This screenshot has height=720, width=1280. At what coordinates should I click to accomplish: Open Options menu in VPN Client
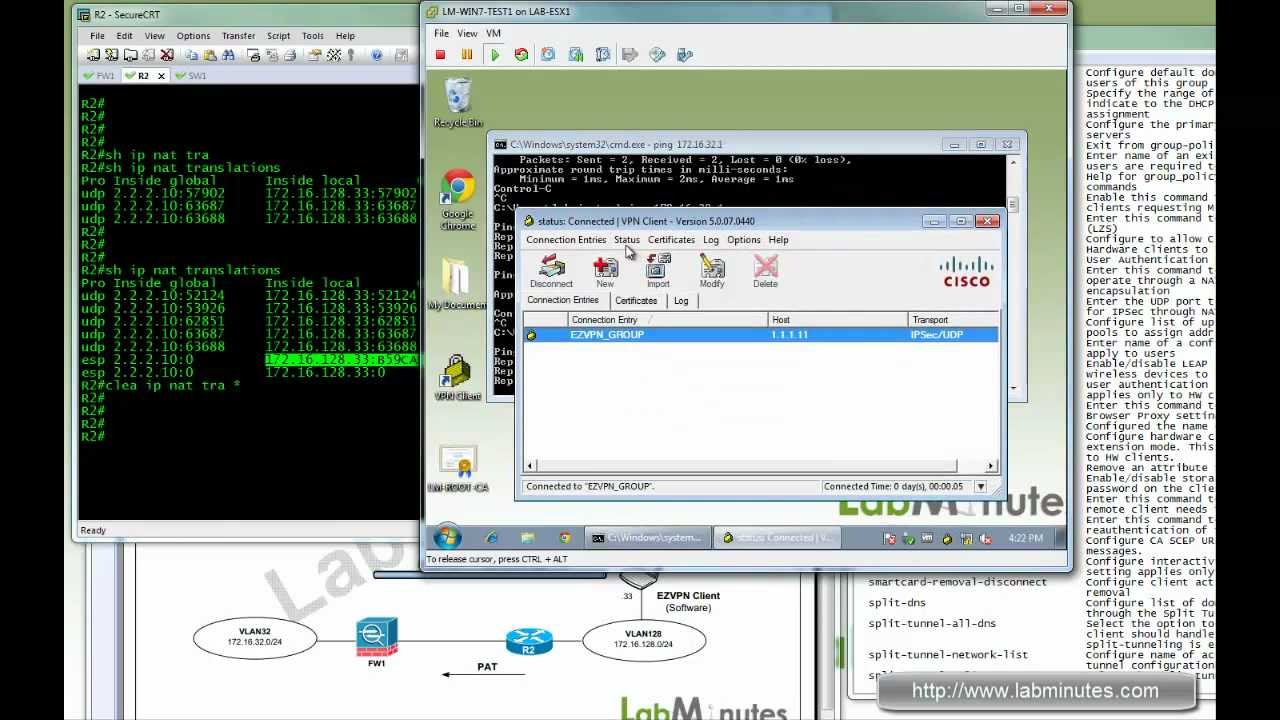[x=744, y=240]
